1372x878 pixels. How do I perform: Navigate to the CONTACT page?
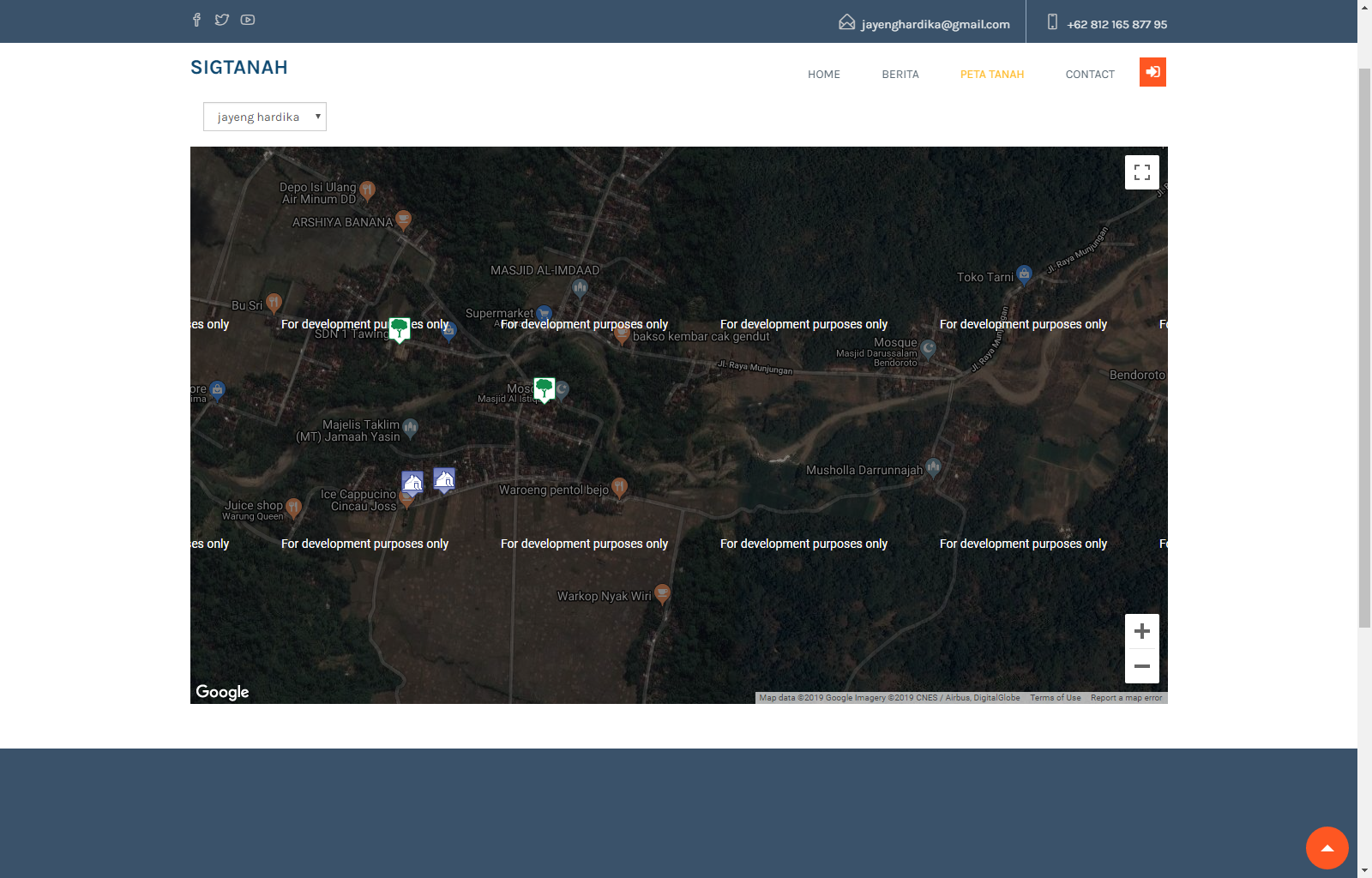[1089, 75]
